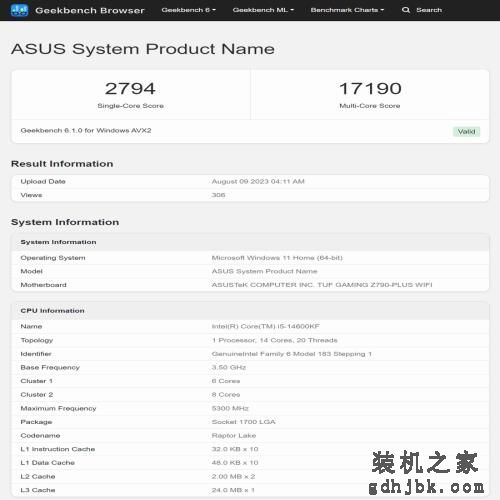
Task: Select the Model value ASUS System Product Name
Action: (264, 271)
